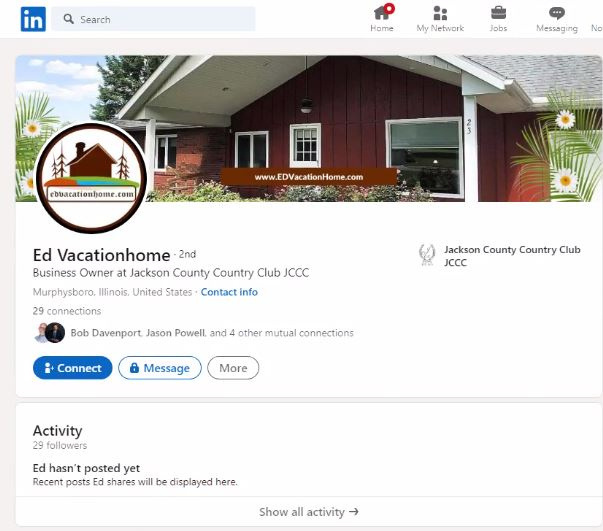The height and width of the screenshot is (531, 603).
Task: Click the LinkedIn logo icon
Action: coord(33,19)
